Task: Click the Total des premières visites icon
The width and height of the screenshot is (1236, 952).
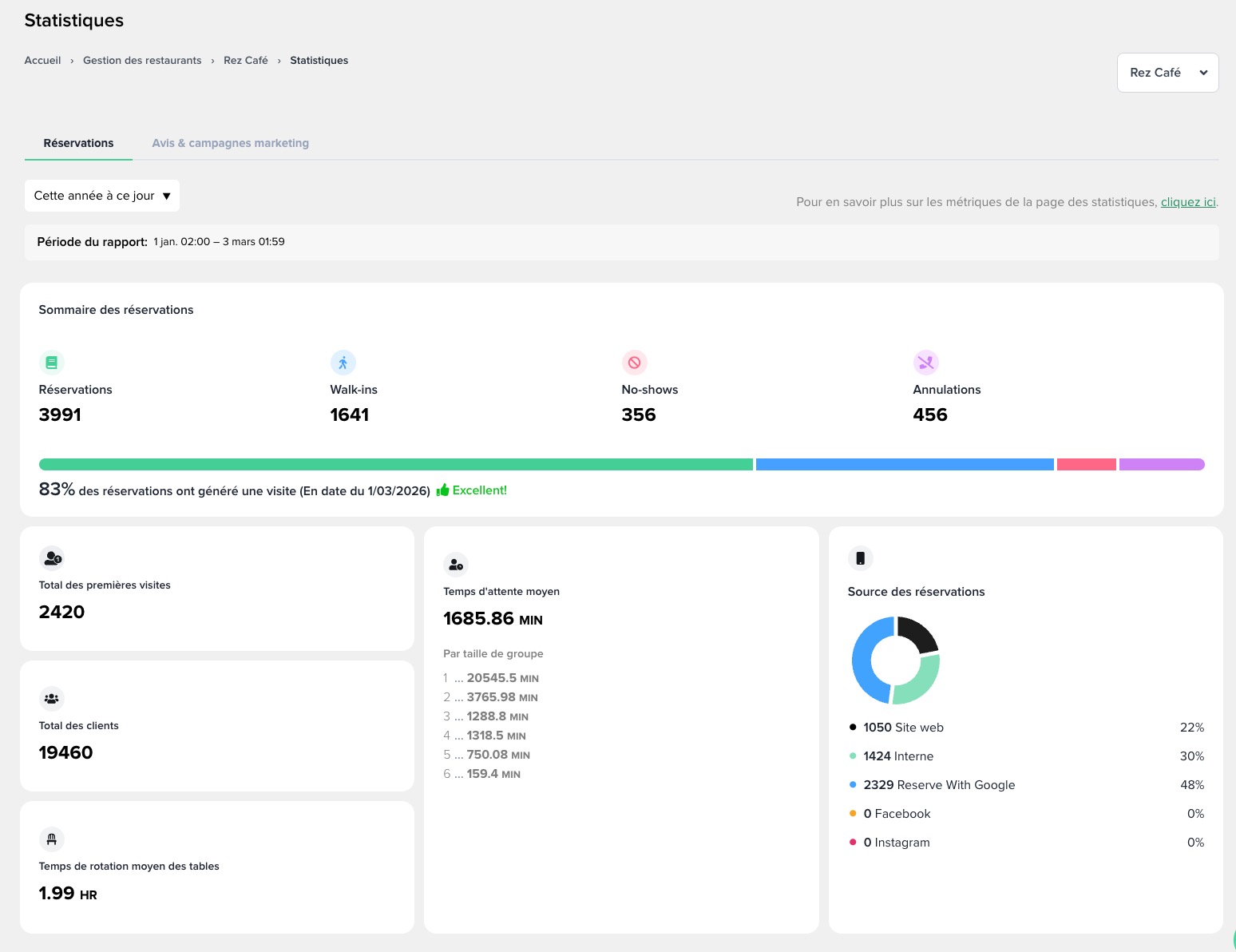Action: click(52, 558)
